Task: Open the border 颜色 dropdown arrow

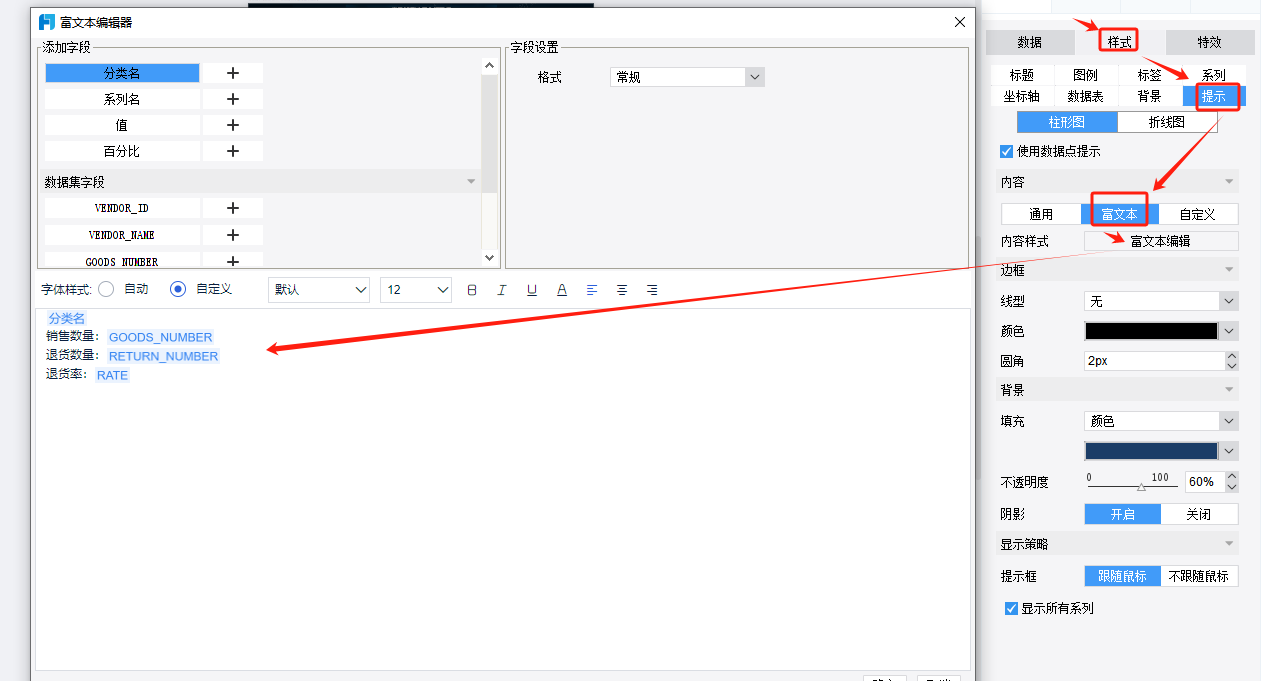Action: pos(1230,331)
